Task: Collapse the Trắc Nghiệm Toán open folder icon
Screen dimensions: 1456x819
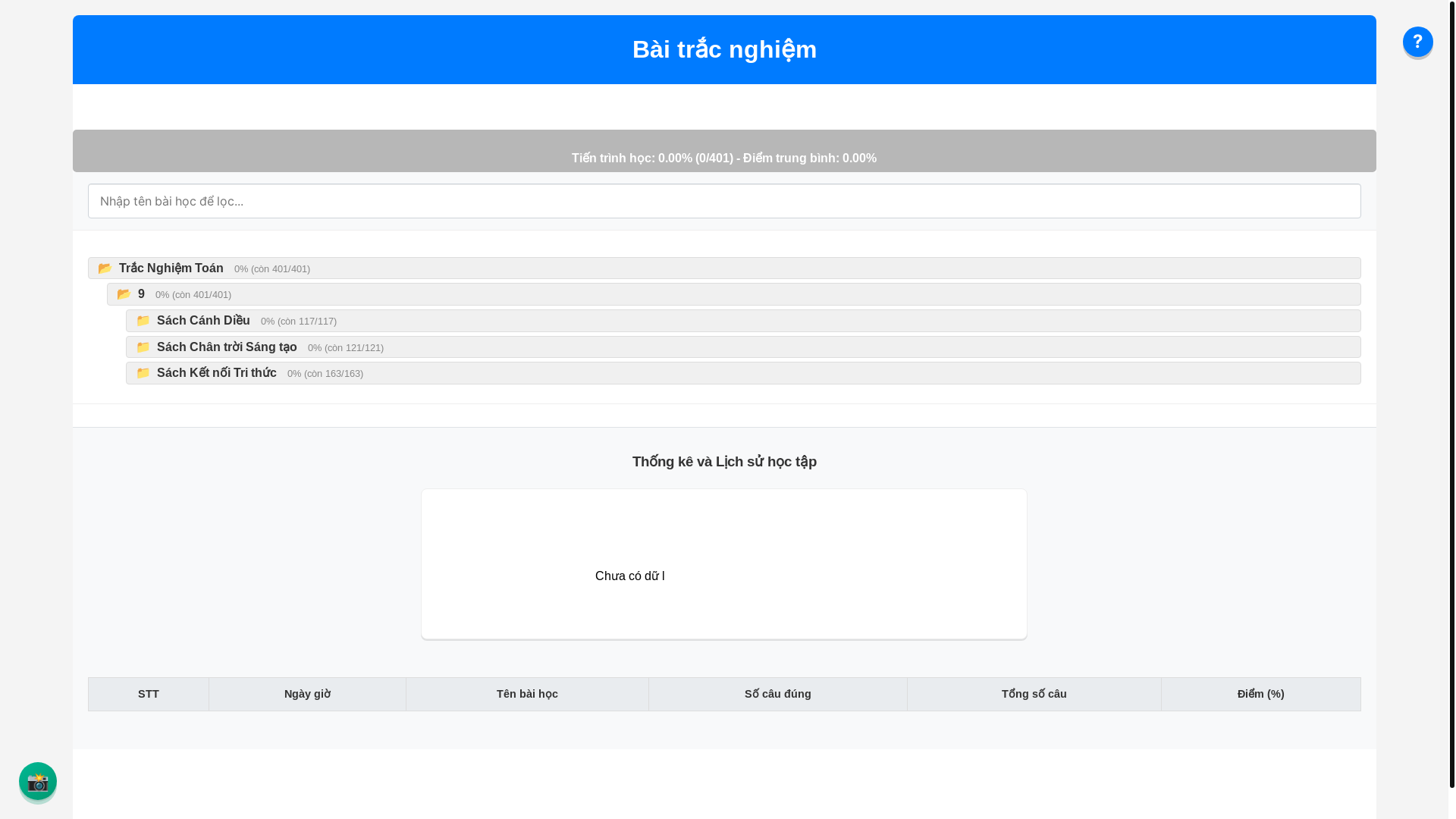Action: click(x=105, y=268)
